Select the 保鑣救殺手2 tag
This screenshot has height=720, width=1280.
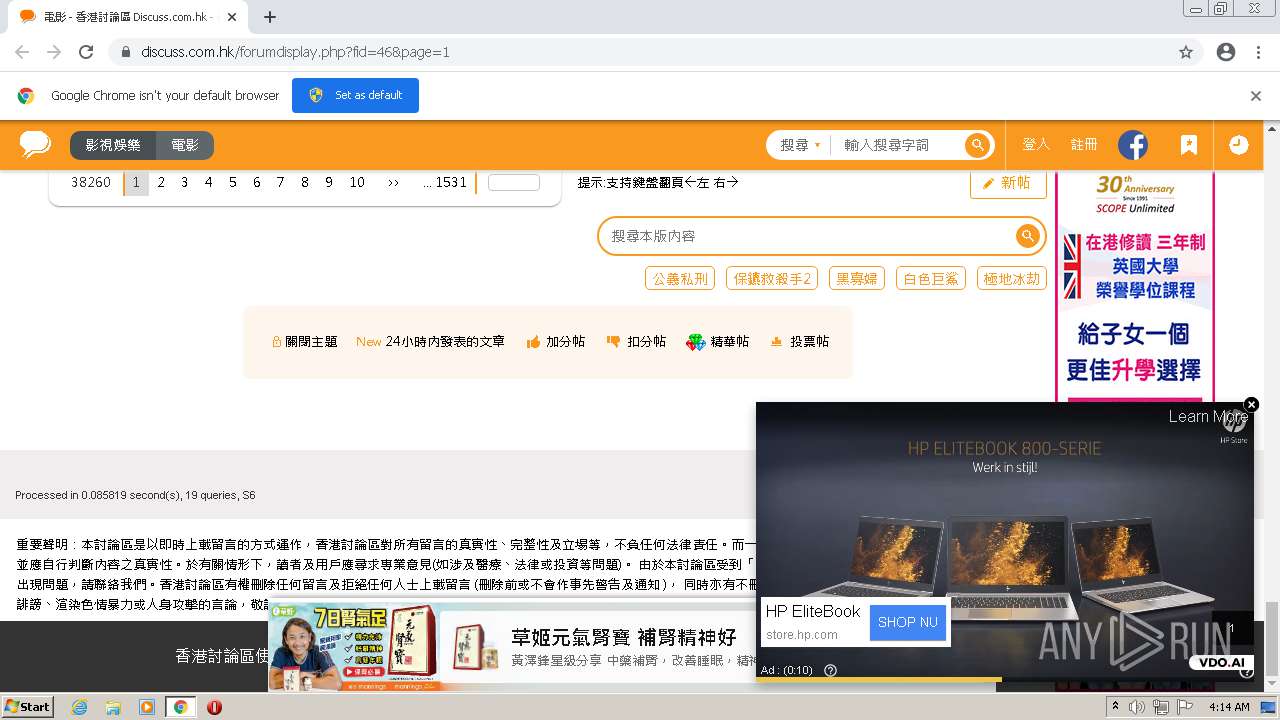pos(772,279)
